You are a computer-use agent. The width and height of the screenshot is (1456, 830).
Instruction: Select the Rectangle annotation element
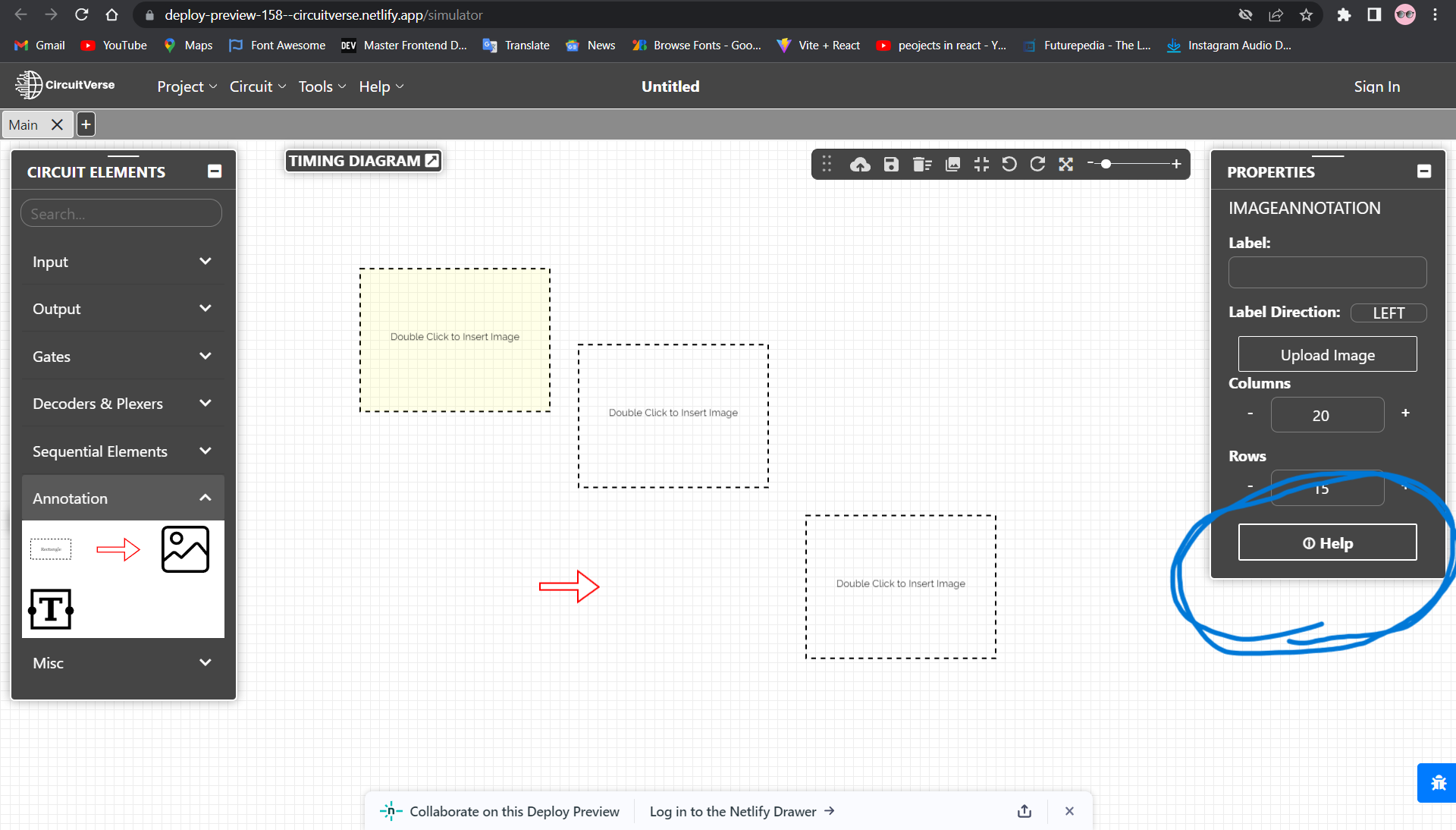tap(51, 549)
